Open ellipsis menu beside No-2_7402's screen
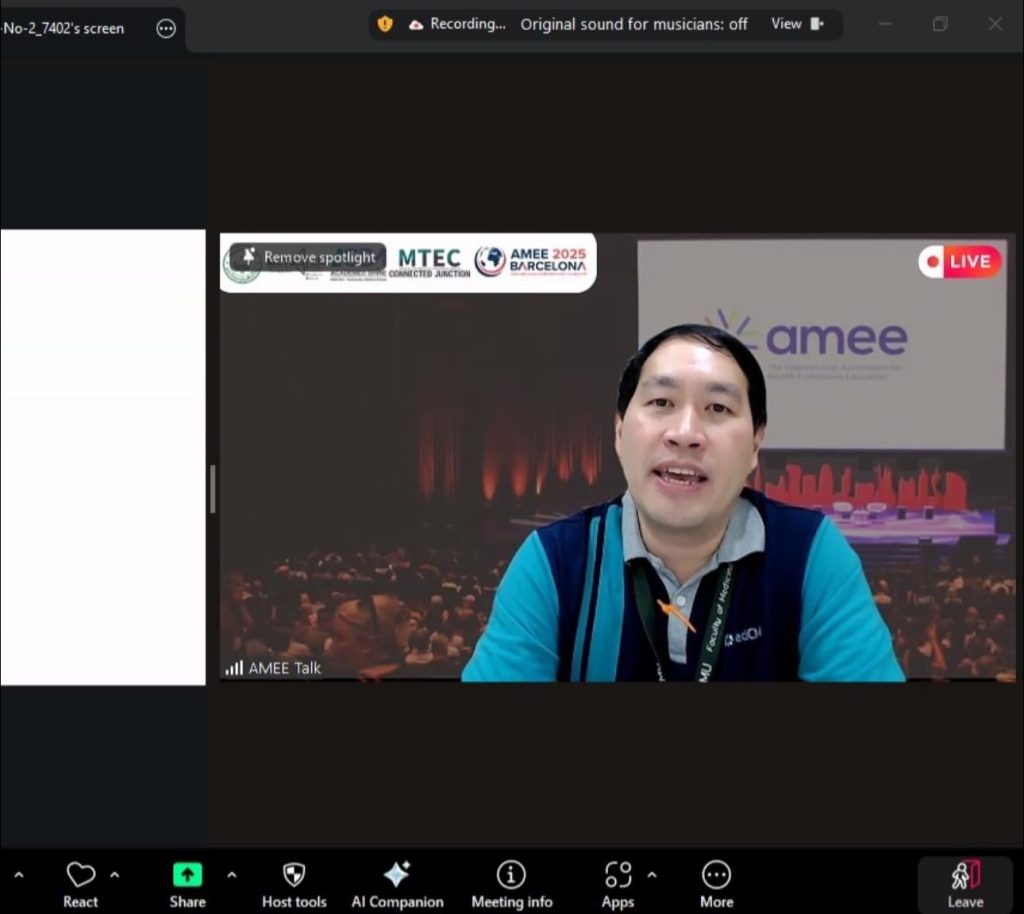 pyautogui.click(x=166, y=29)
